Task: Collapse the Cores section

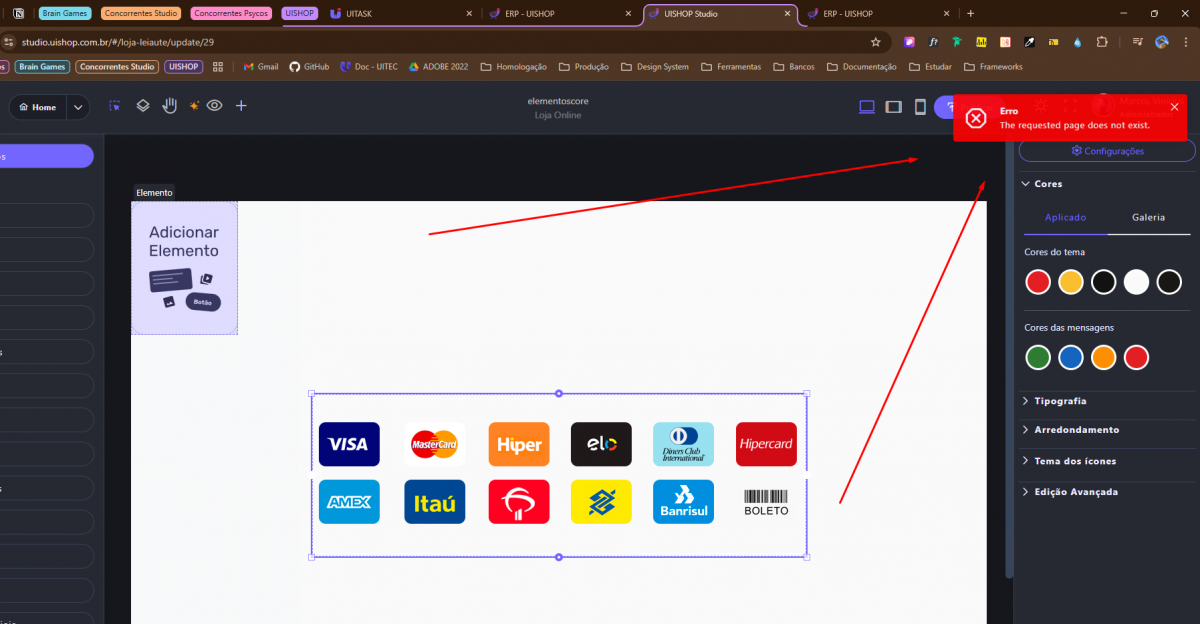Action: tap(1048, 184)
